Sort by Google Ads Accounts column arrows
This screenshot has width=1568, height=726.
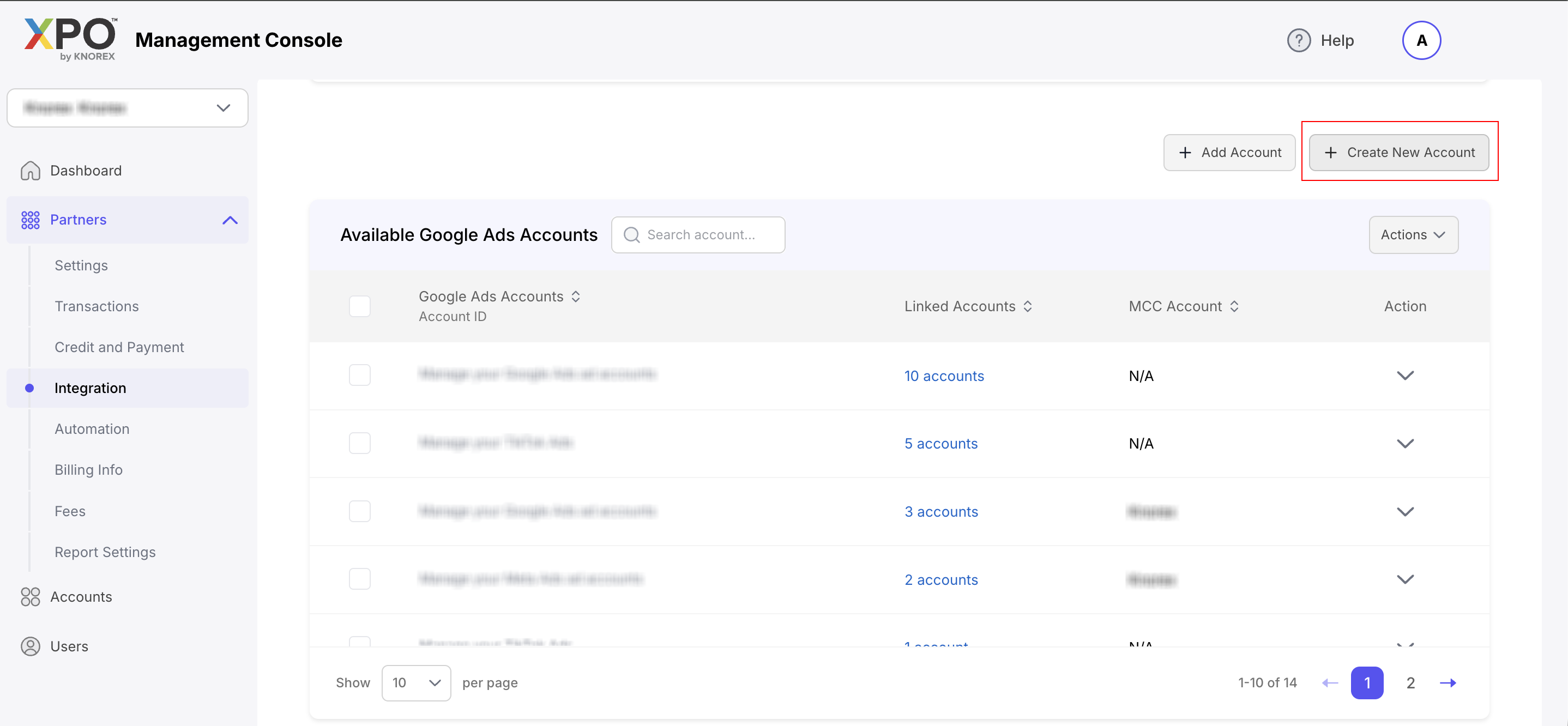(576, 297)
